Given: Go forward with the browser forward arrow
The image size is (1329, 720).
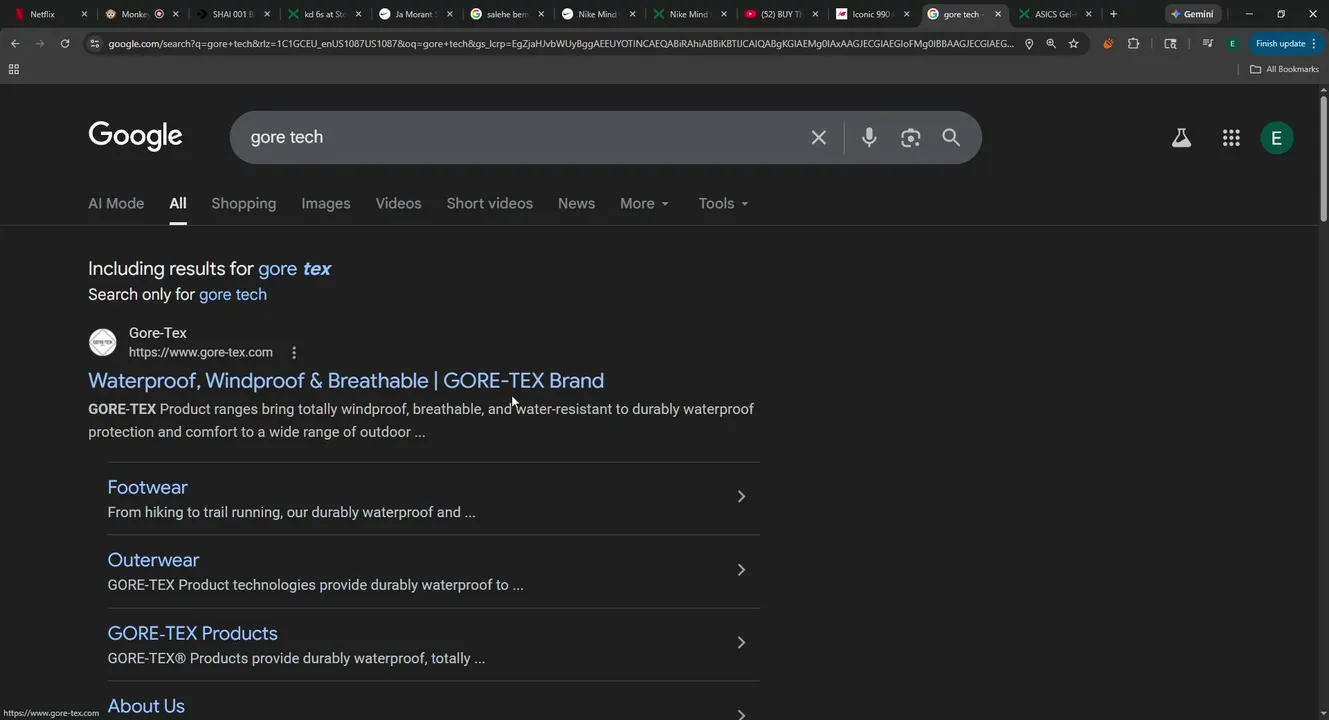Looking at the screenshot, I should click(x=40, y=44).
